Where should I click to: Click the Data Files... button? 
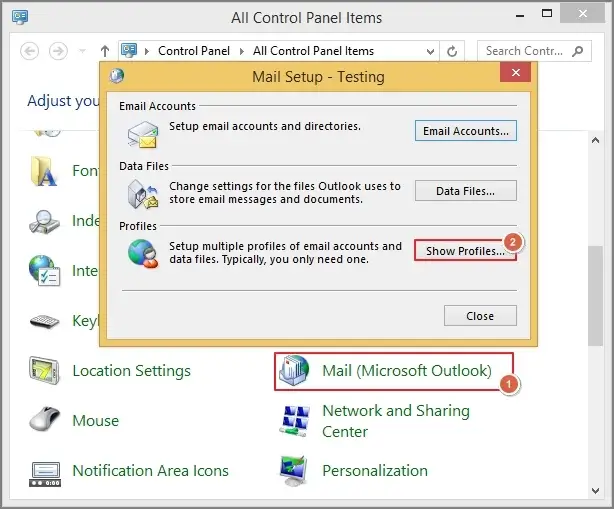[465, 191]
